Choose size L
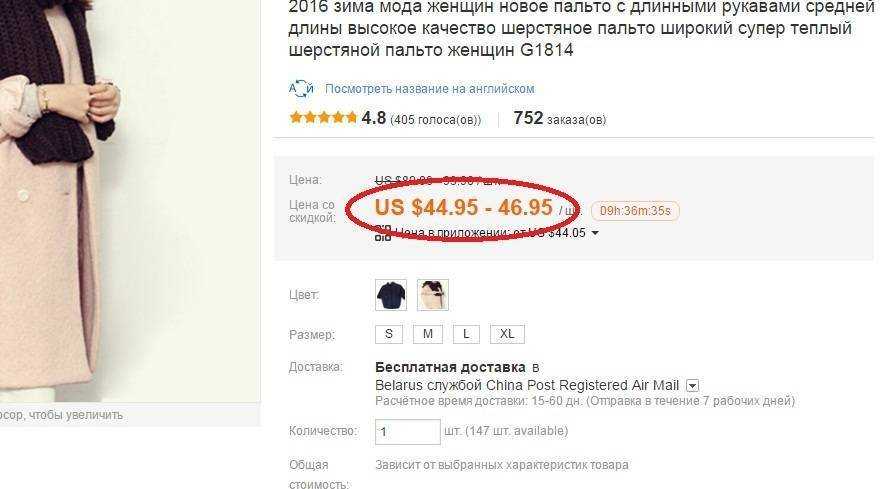This screenshot has width=891, height=489. pos(467,334)
